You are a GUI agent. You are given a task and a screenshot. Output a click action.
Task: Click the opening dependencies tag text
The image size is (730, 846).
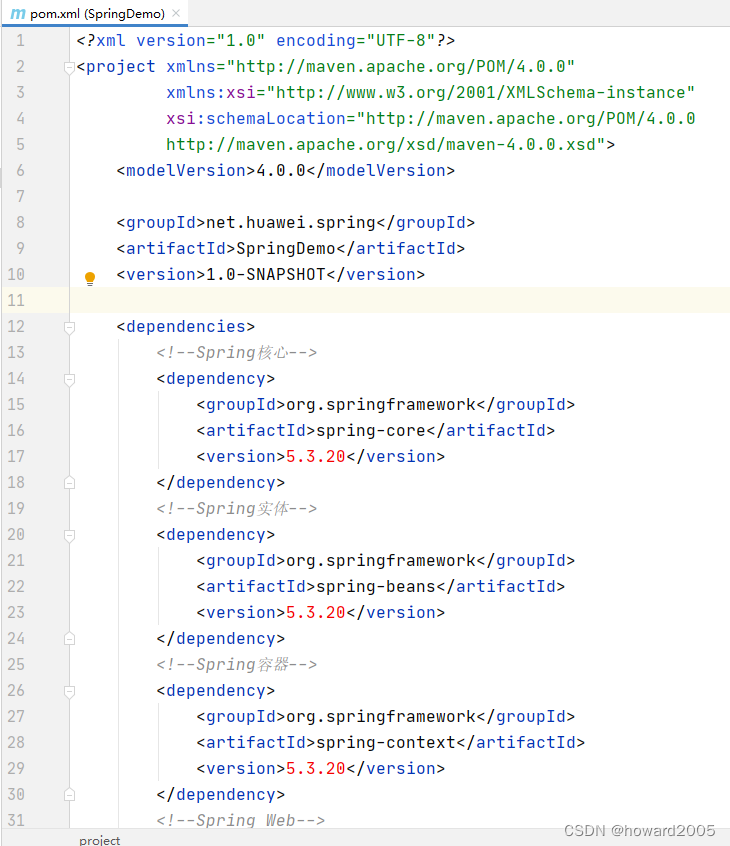coord(186,326)
